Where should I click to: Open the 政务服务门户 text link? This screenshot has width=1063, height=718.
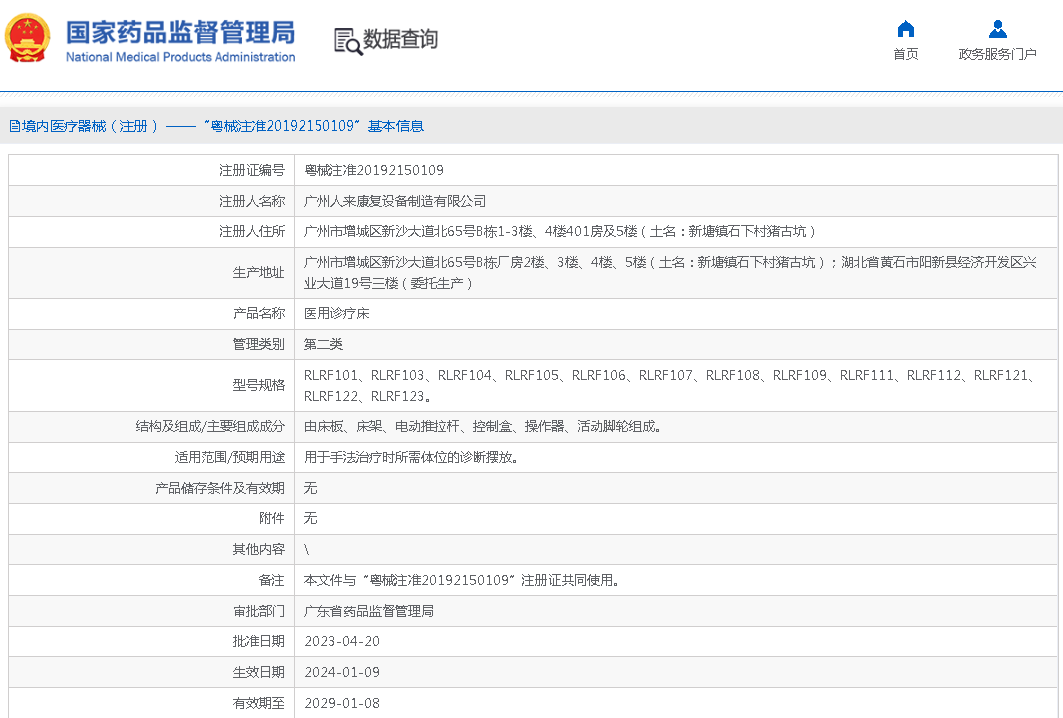click(997, 54)
